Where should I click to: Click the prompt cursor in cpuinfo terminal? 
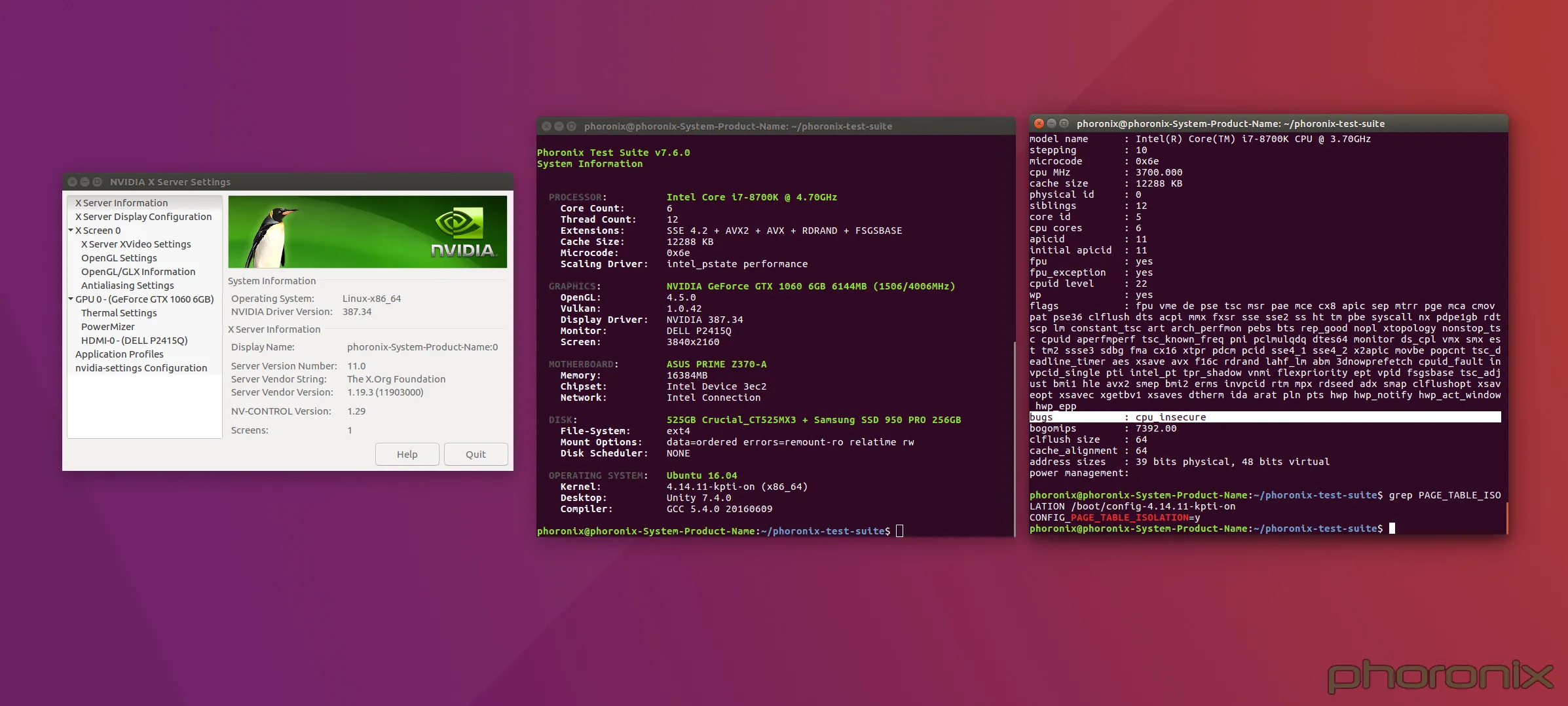1392,529
